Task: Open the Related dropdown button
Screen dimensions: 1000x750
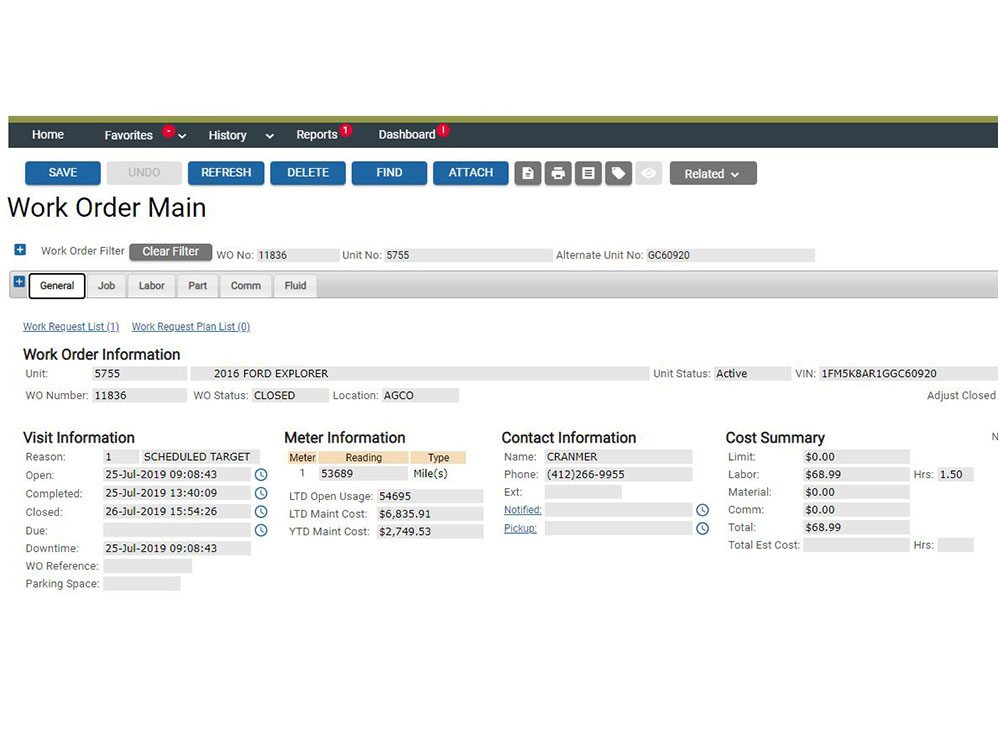Action: pyautogui.click(x=712, y=173)
